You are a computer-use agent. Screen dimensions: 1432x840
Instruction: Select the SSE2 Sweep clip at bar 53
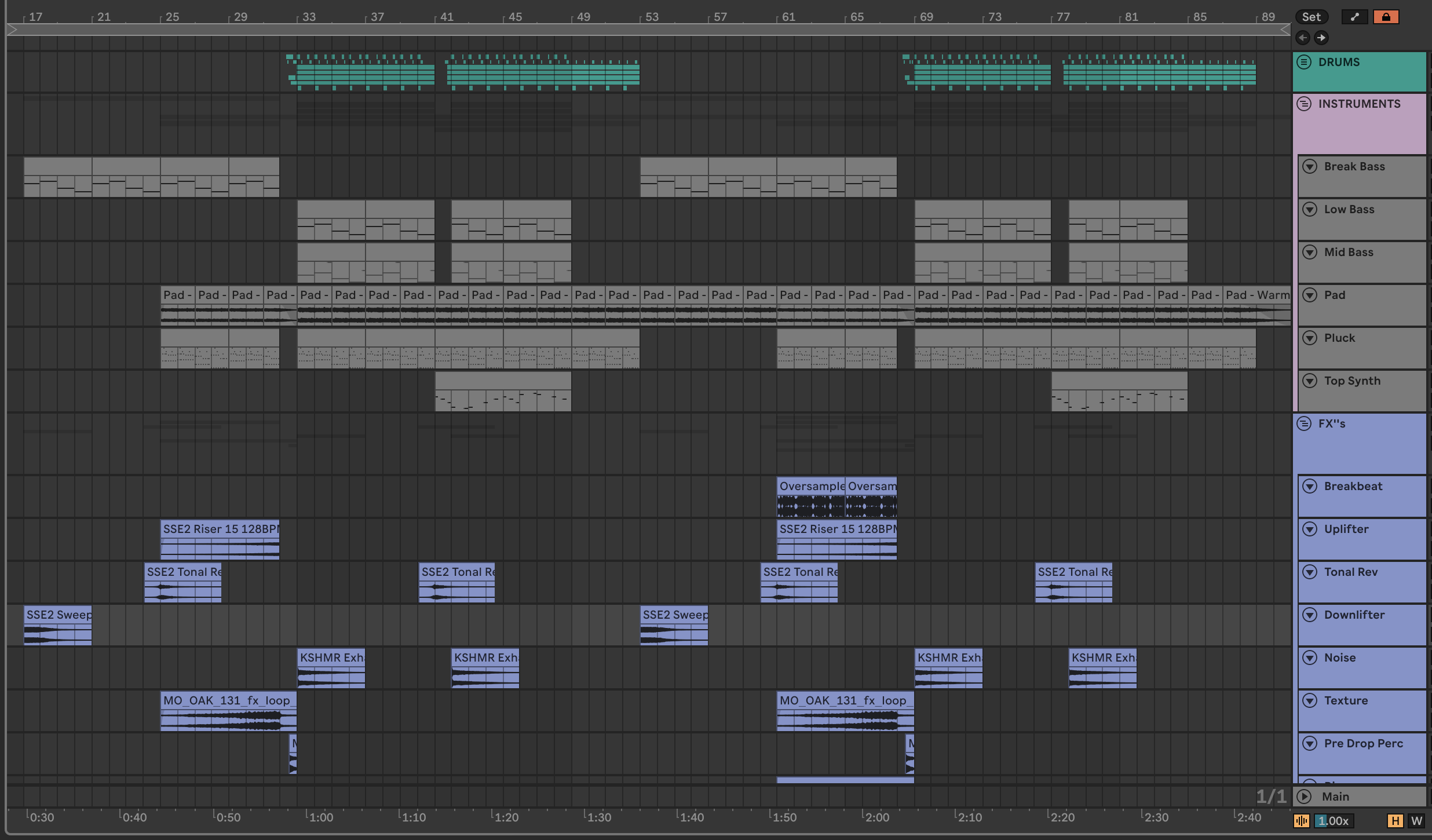tap(674, 625)
